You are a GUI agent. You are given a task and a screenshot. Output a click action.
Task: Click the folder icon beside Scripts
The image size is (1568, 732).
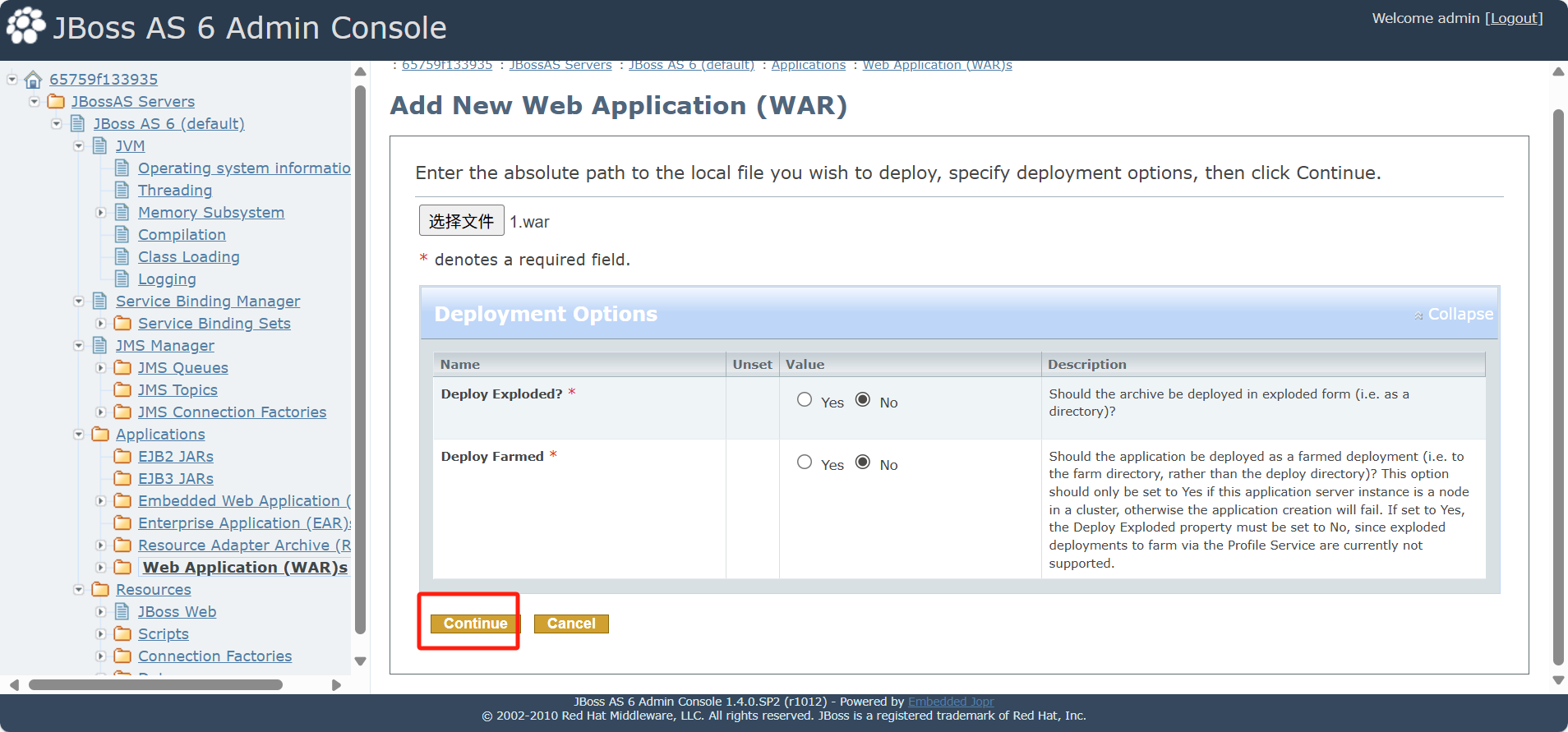(x=122, y=633)
